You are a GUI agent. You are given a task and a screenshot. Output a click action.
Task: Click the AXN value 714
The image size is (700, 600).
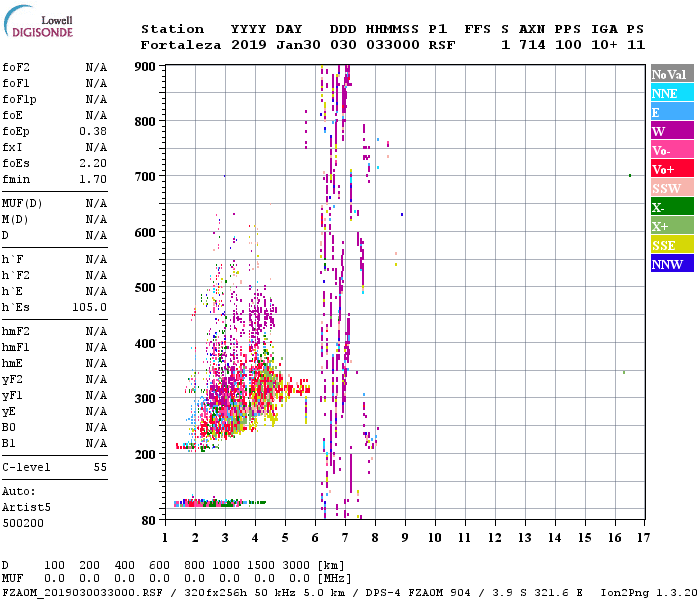532,45
